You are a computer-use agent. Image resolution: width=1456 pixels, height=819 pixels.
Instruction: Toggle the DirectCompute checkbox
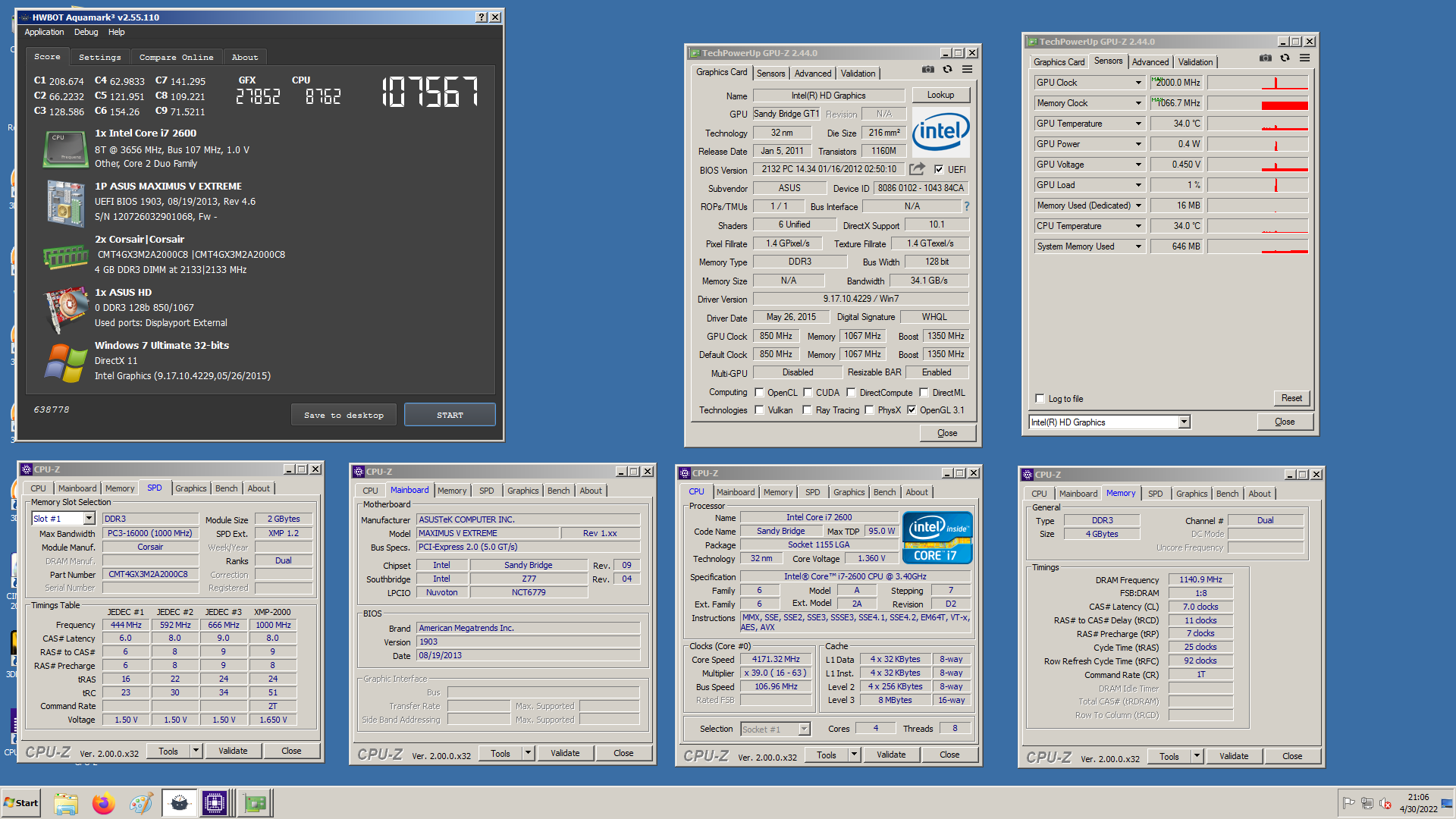click(852, 393)
